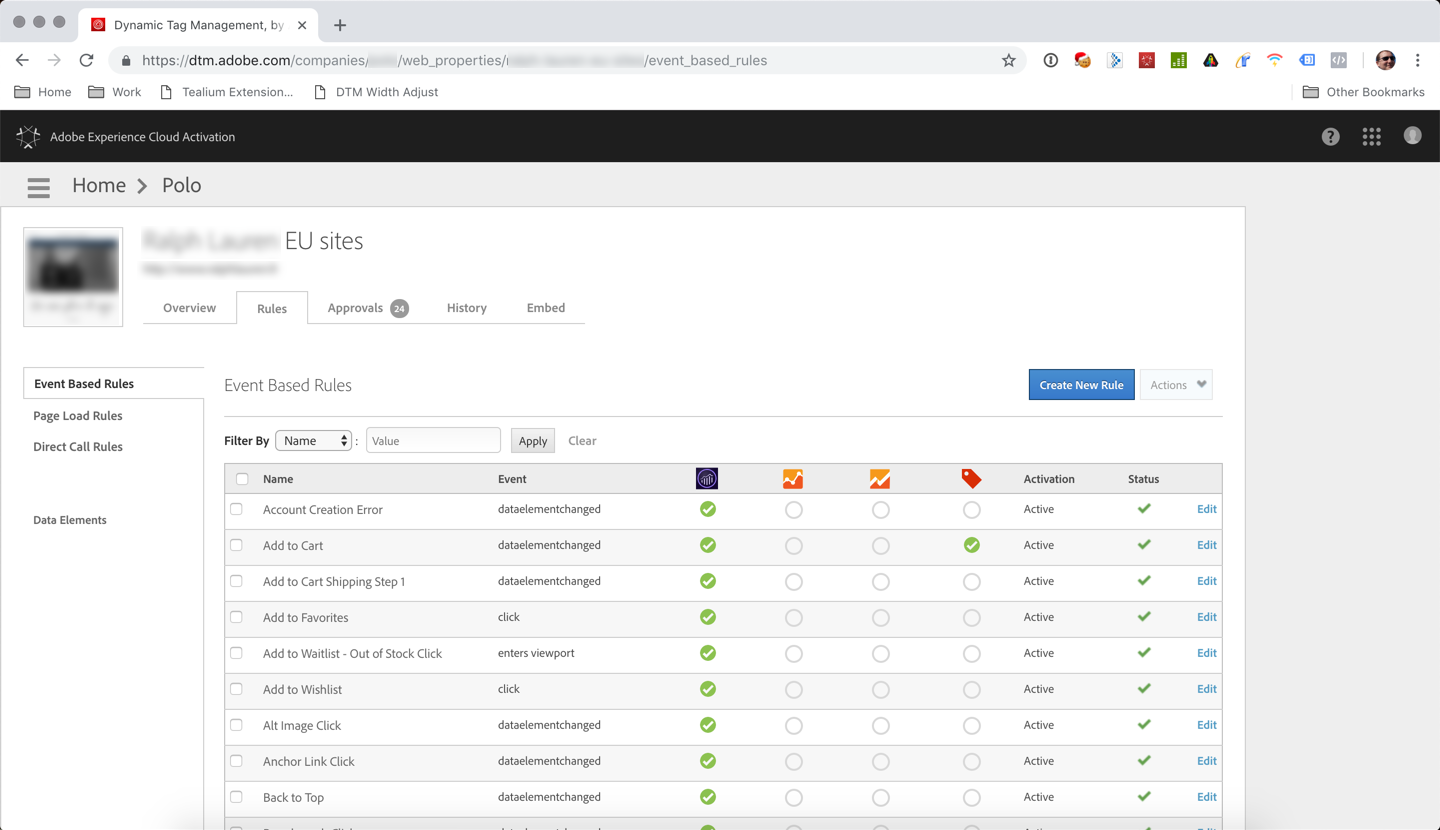Open Page Load Rules in sidebar
Screen dimensions: 1440x830
point(78,415)
